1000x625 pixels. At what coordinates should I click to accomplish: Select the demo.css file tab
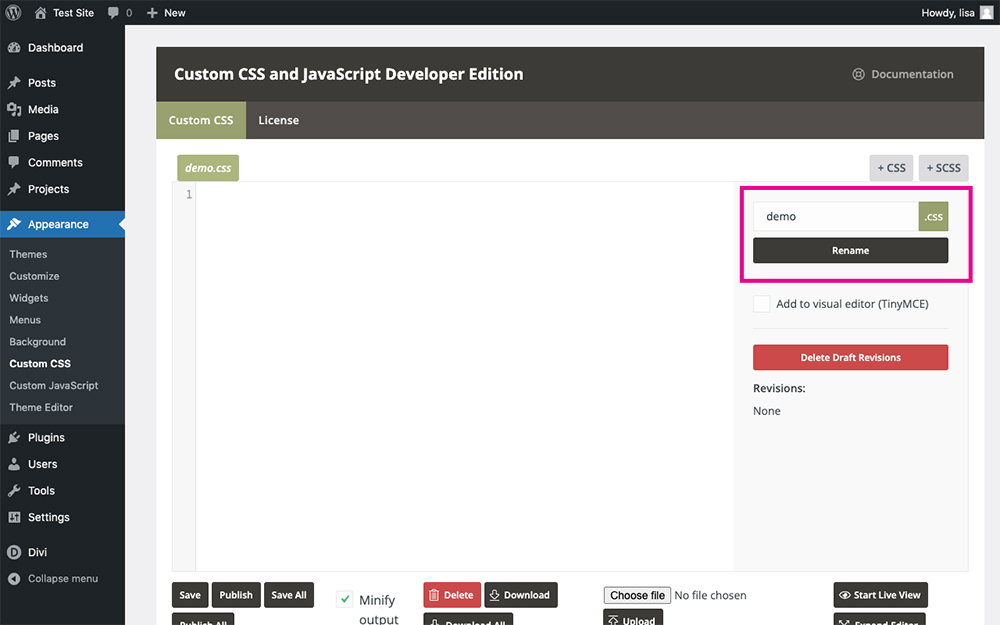tap(208, 168)
